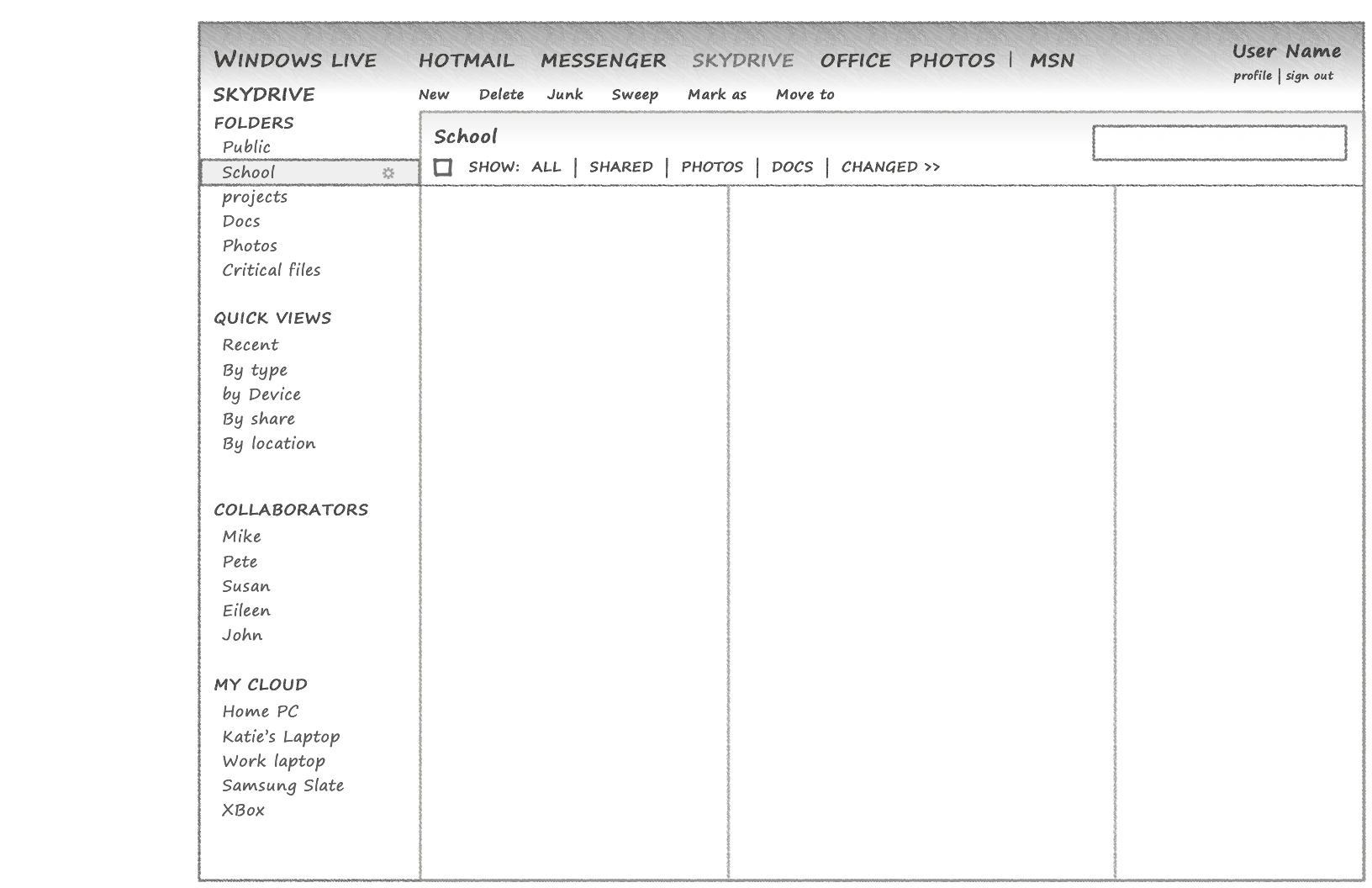Select collaborator Mike
The image size is (1372, 888).
click(242, 536)
